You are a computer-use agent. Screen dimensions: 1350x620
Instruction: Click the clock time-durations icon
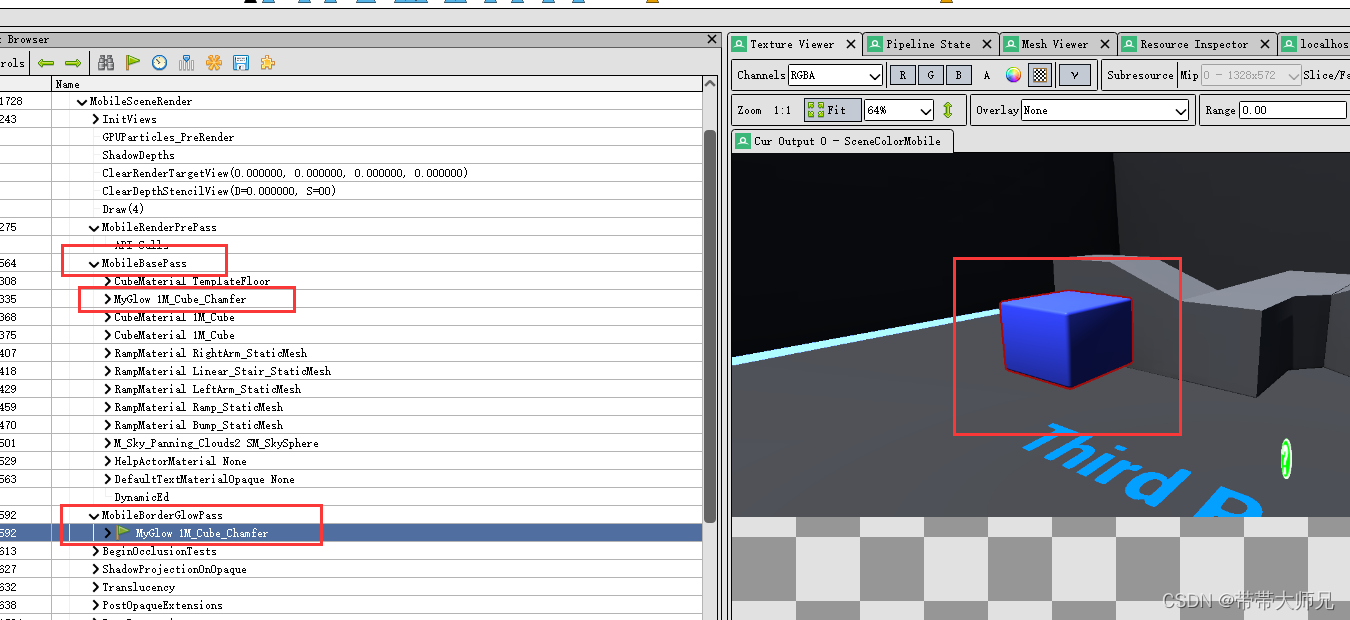[x=160, y=63]
